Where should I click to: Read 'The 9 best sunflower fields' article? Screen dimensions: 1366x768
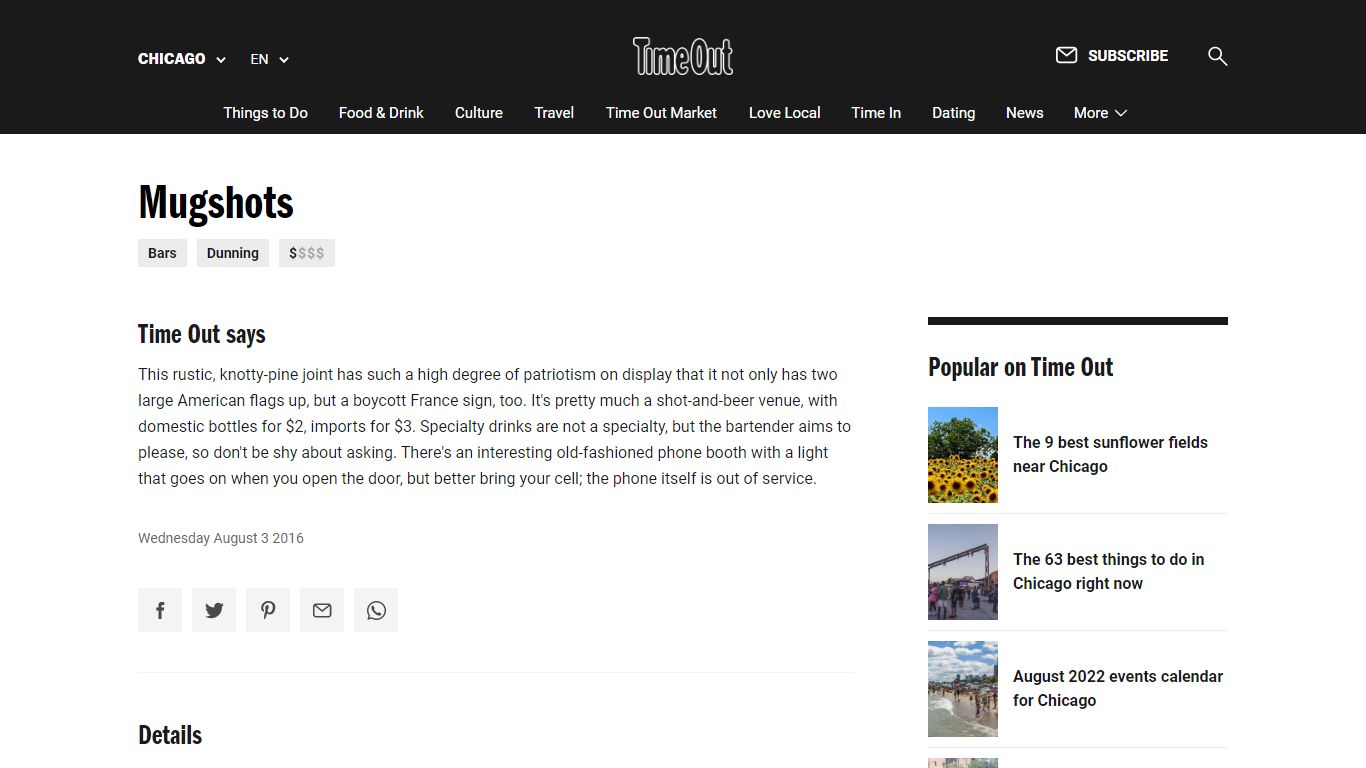pyautogui.click(x=1110, y=454)
